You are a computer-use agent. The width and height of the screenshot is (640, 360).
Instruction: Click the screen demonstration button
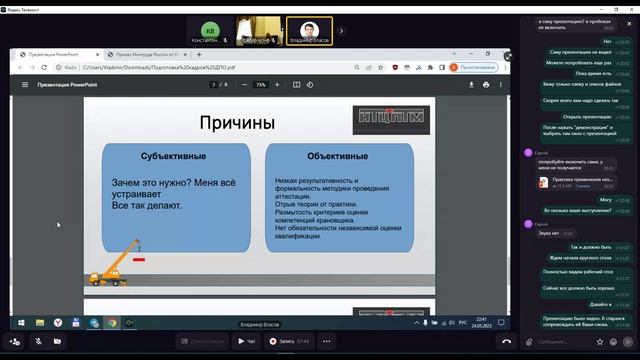coord(203,341)
